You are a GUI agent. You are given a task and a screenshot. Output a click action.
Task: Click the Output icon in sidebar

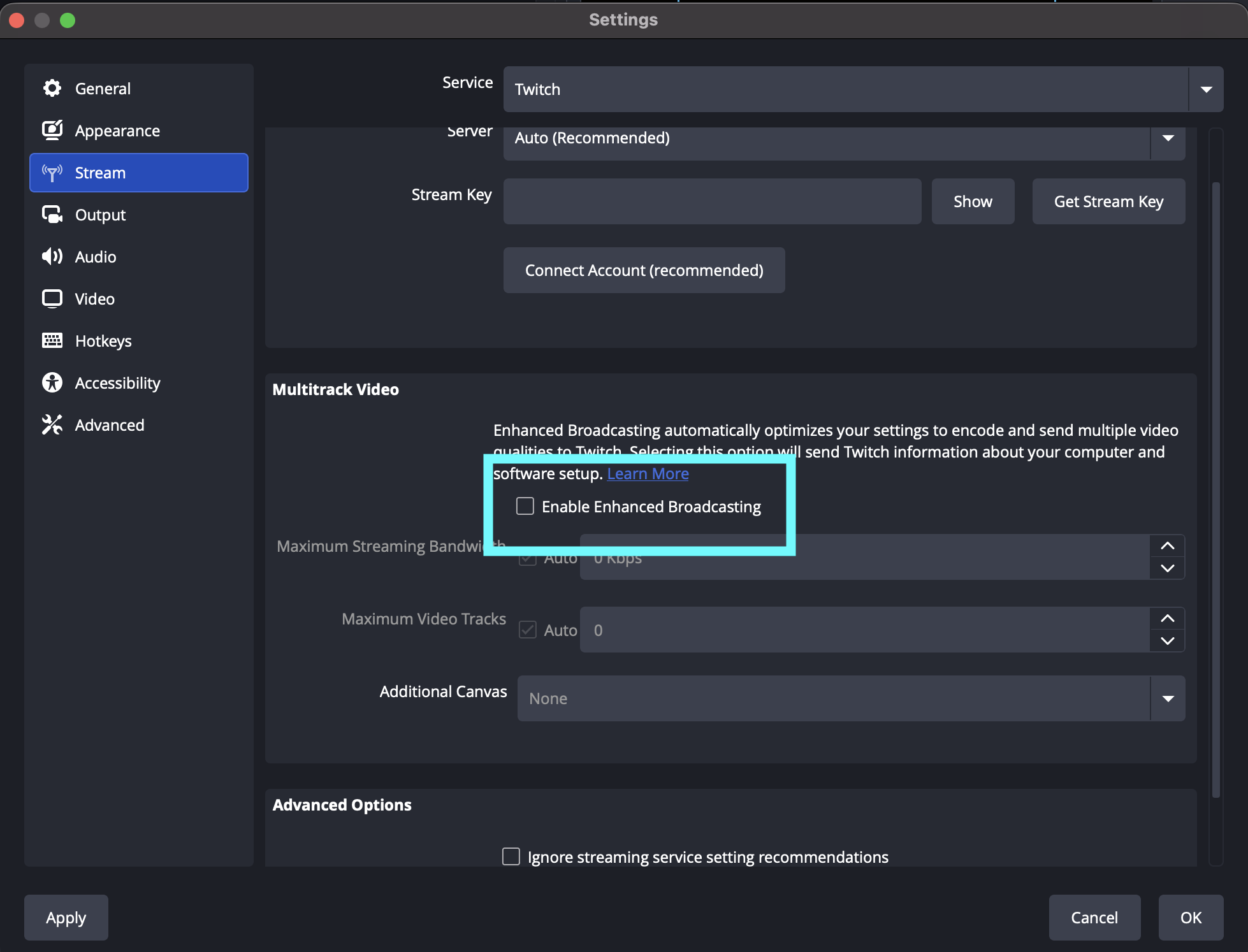pos(52,214)
